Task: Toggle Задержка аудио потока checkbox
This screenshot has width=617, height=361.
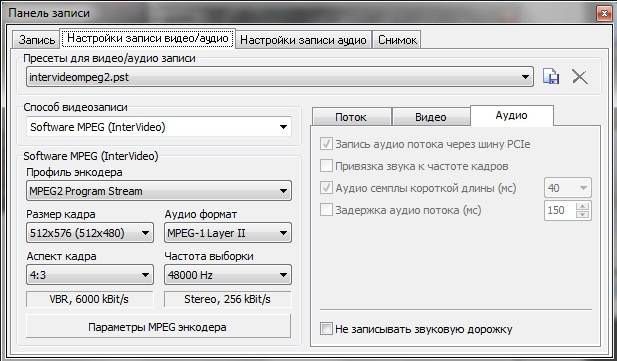Action: tap(326, 210)
